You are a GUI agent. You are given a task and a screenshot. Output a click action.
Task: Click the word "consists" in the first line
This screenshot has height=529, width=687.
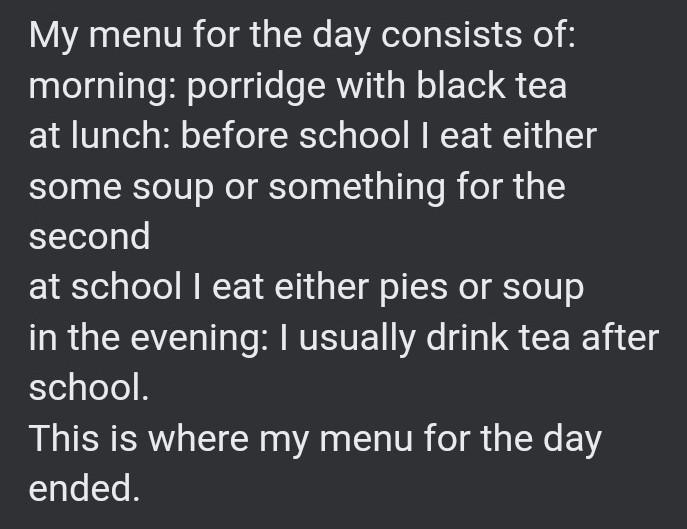451,34
